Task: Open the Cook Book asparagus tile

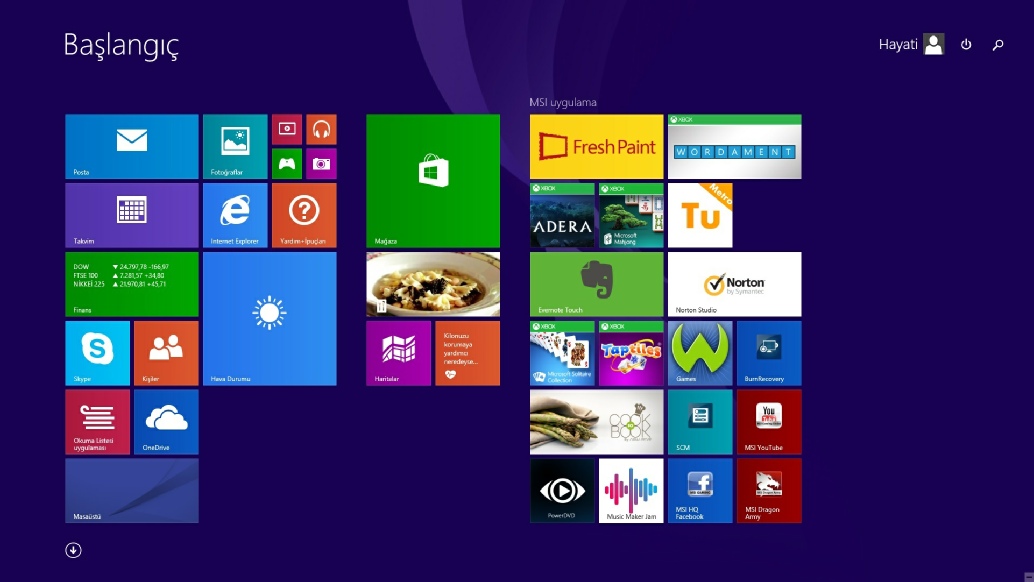Action: (x=597, y=422)
